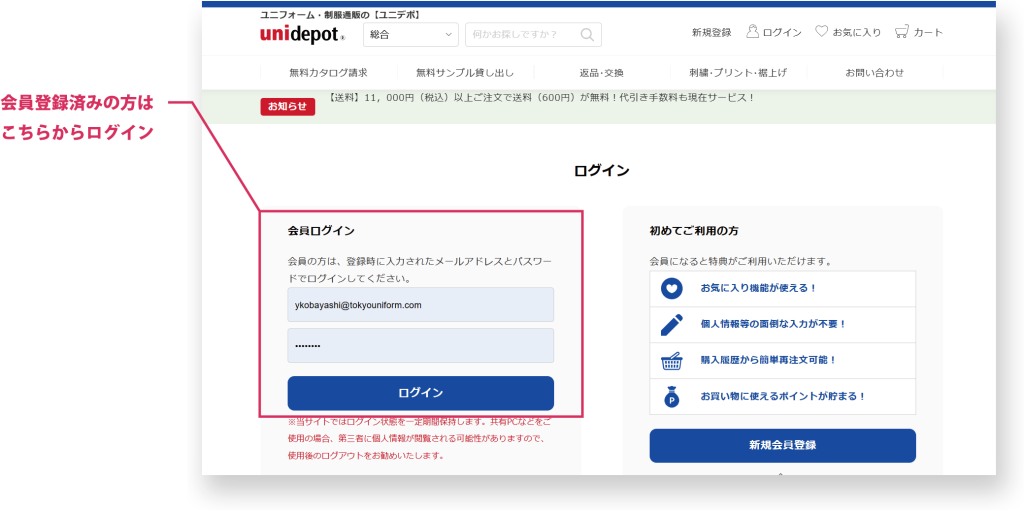This screenshot has height=510, width=1024.
Task: Focus the password input field
Action: (420, 345)
